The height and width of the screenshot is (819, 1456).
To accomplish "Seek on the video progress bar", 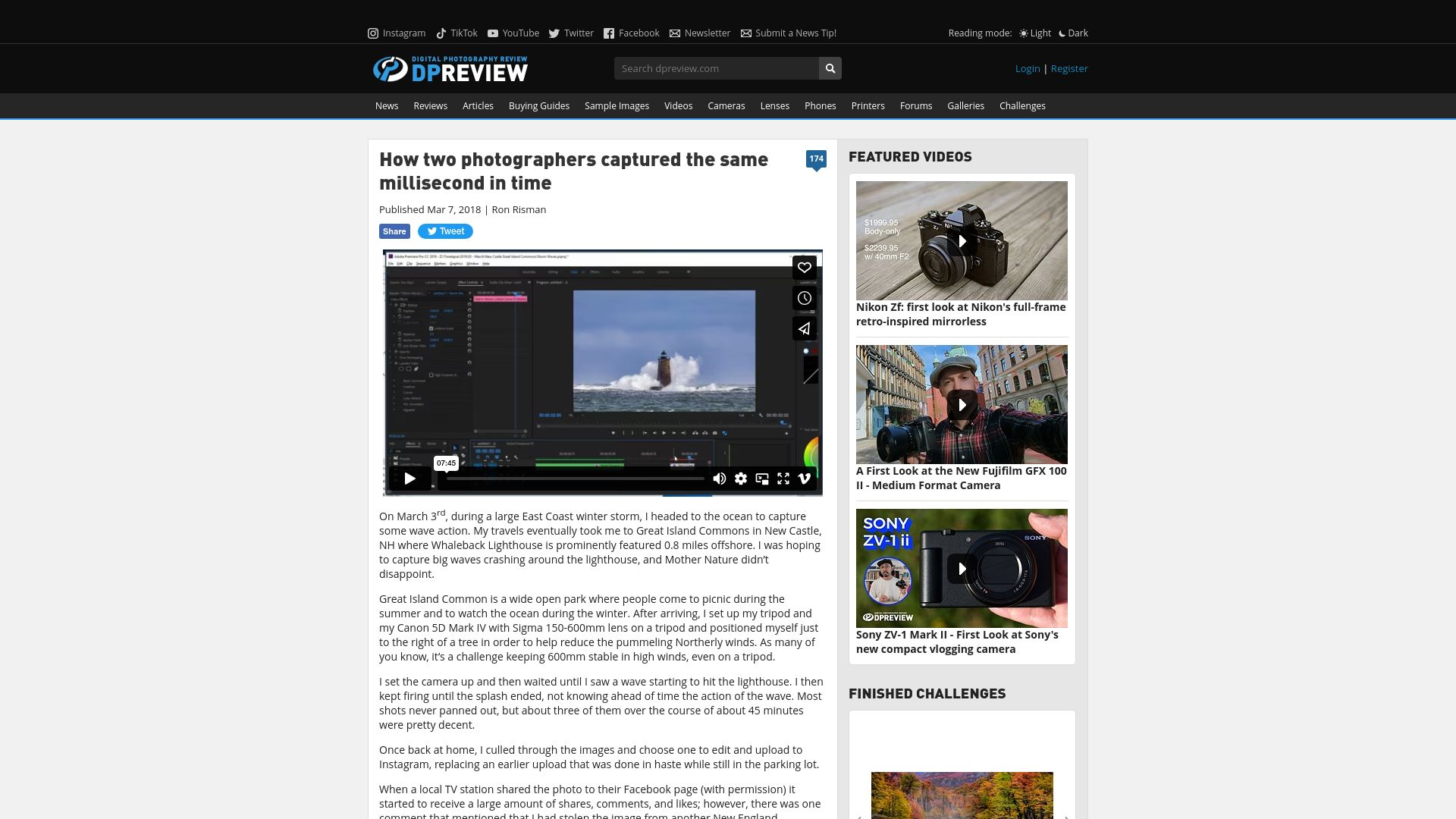I will pyautogui.click(x=575, y=479).
